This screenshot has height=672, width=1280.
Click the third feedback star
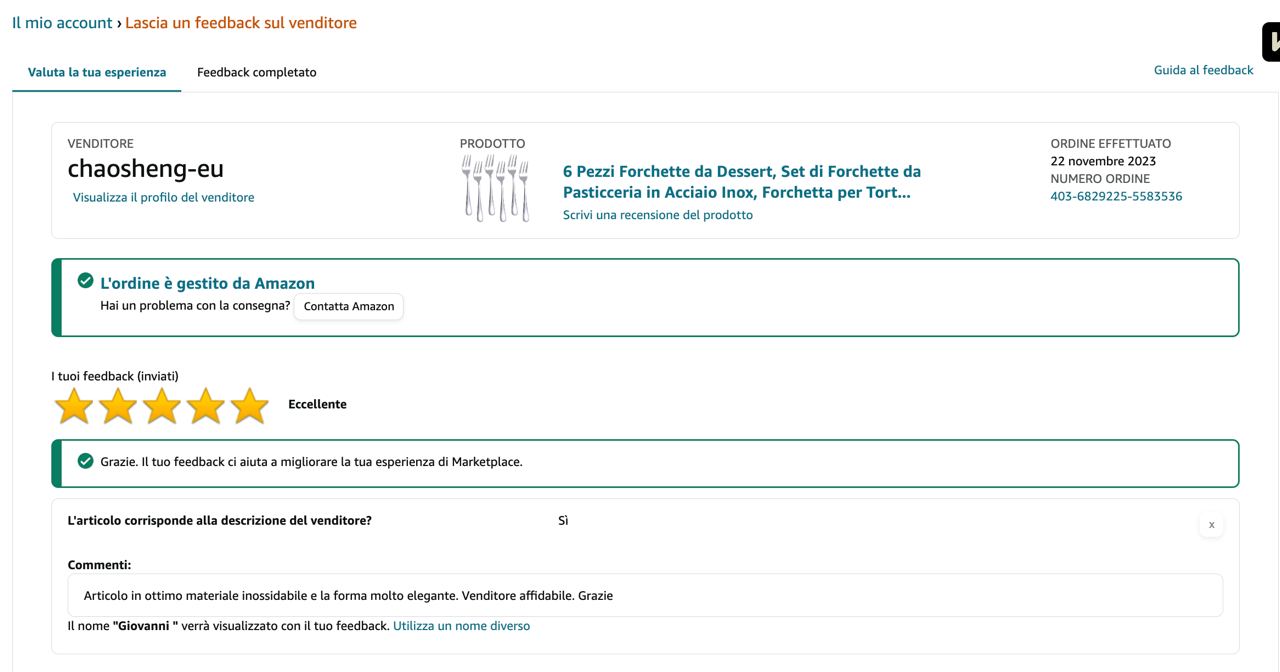point(161,406)
